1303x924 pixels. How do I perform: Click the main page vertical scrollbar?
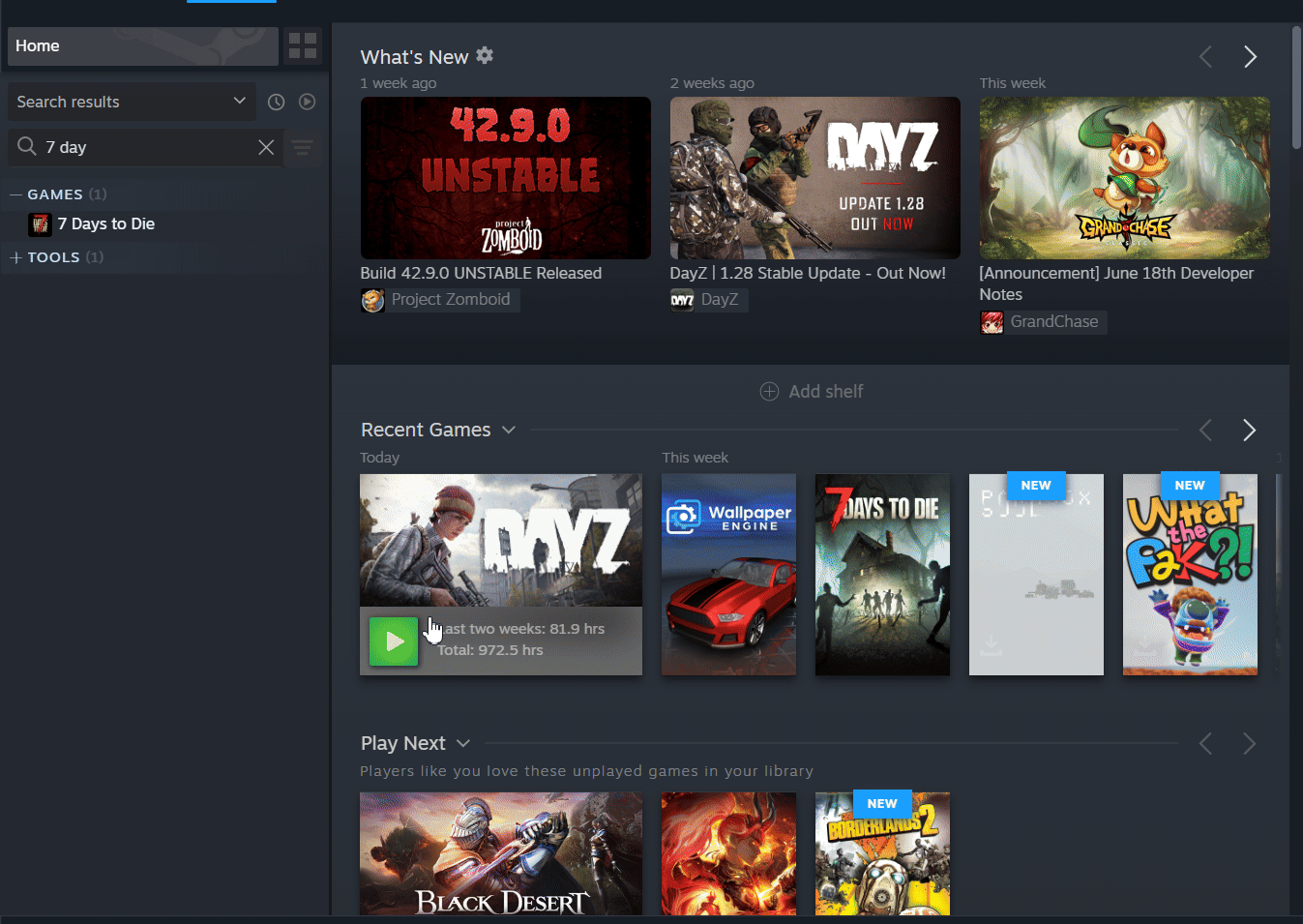(x=1296, y=87)
